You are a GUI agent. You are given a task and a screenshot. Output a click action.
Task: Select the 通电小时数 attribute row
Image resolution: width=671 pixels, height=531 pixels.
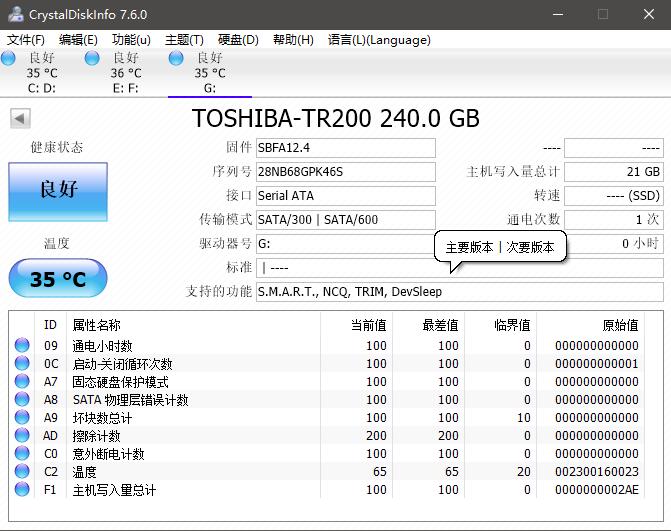point(327,345)
